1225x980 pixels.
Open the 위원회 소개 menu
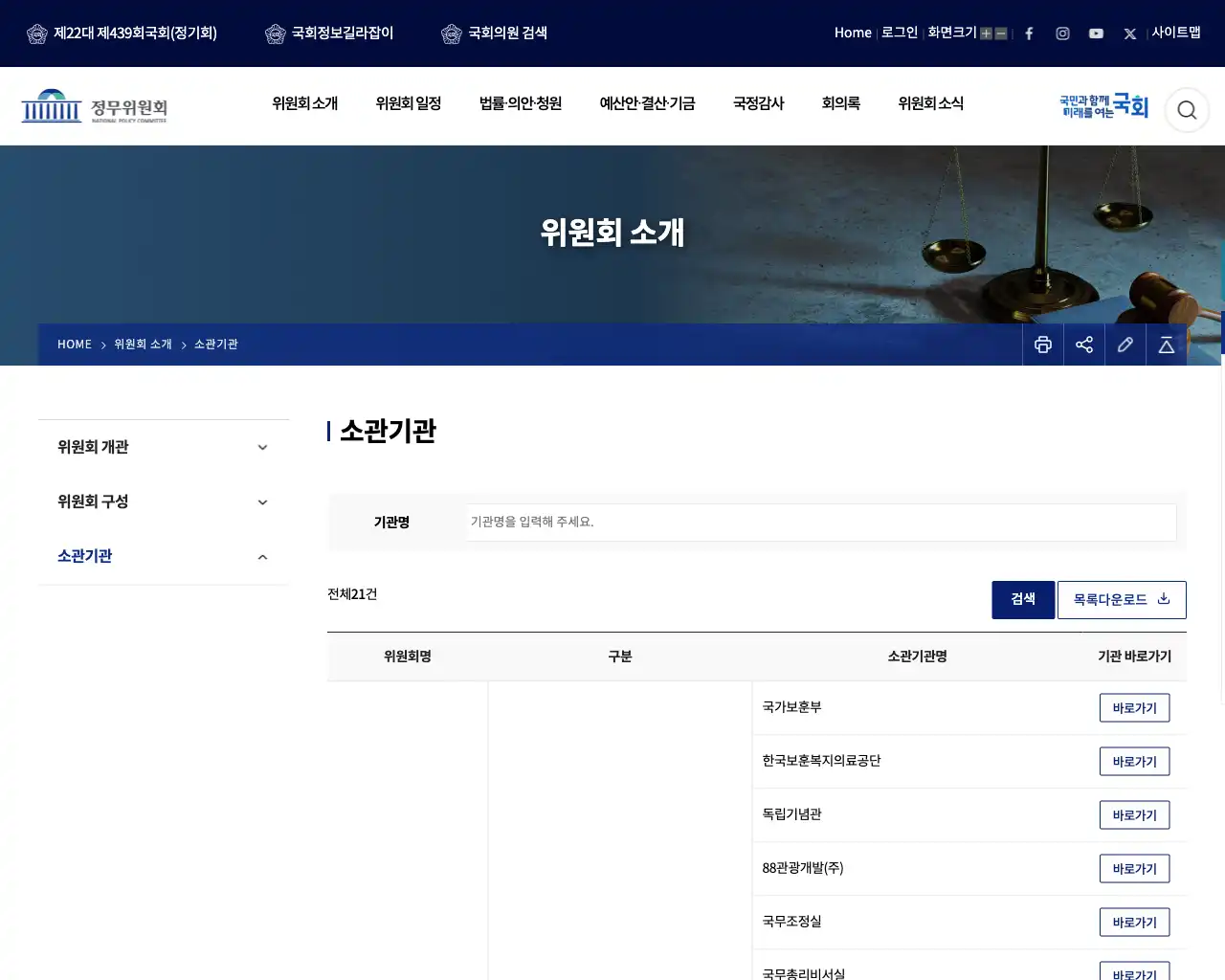click(305, 103)
